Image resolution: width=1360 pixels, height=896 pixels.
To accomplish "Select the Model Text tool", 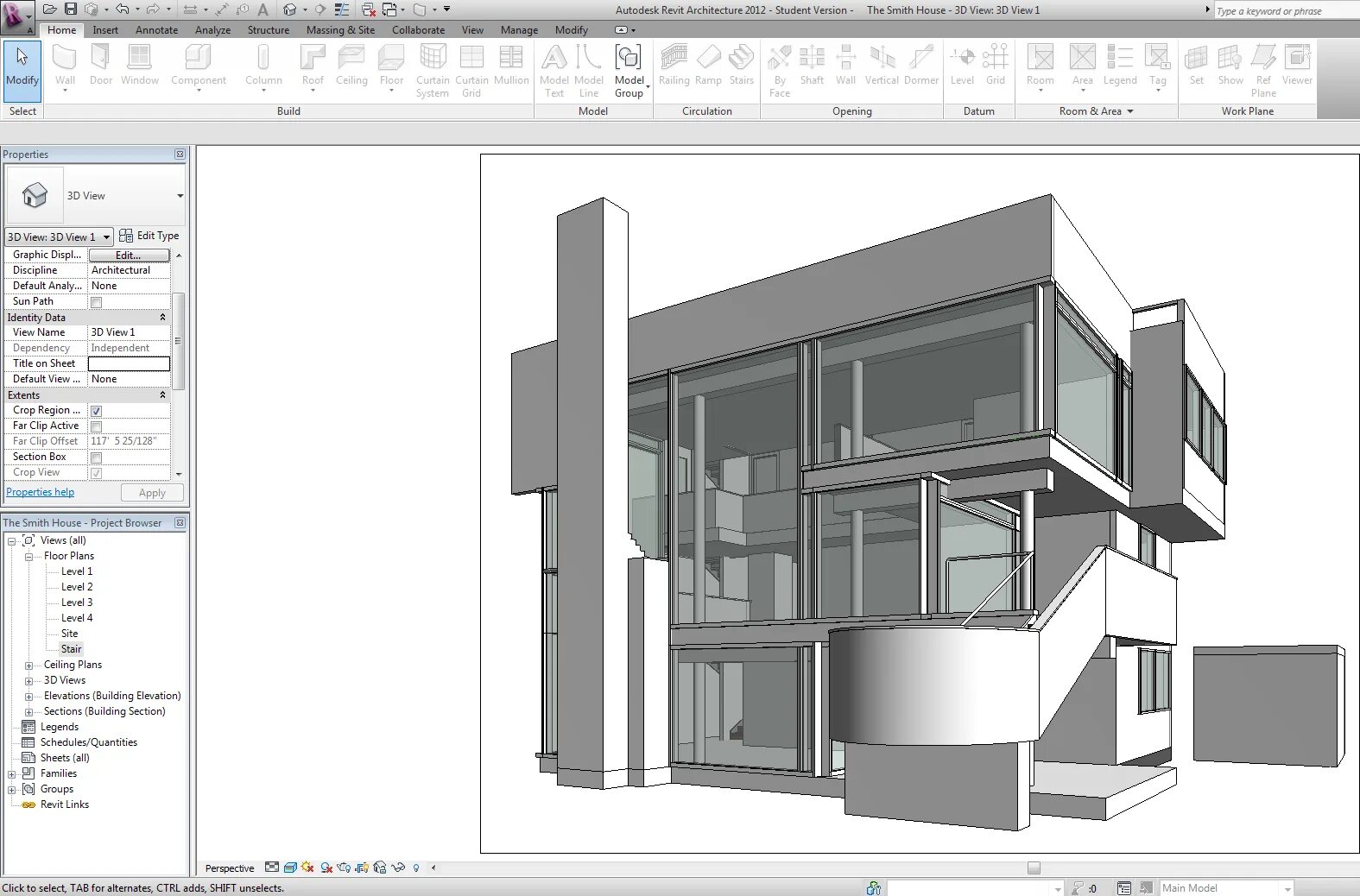I will [x=554, y=71].
